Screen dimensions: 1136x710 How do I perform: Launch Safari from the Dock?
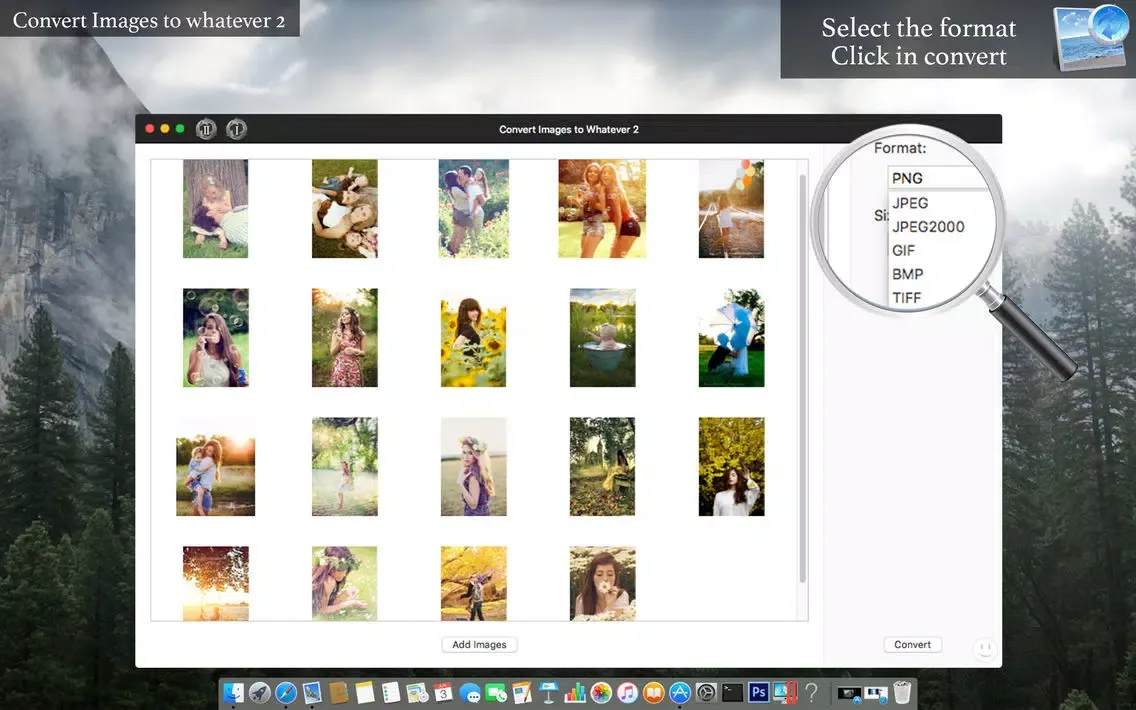coord(287,691)
